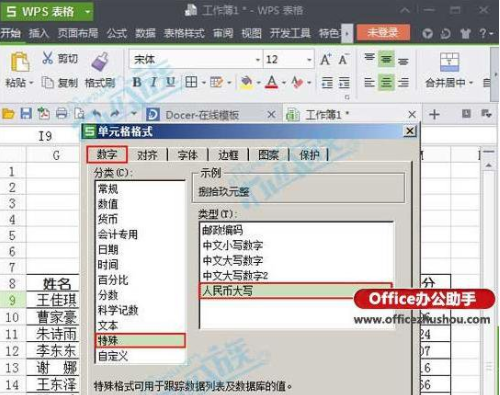
Task: Click the Copy icon
Action: coord(47,82)
